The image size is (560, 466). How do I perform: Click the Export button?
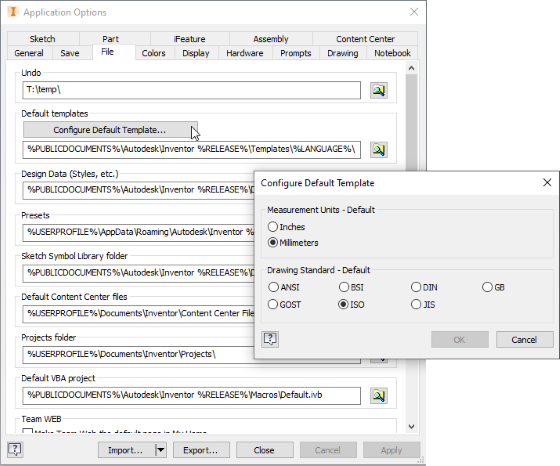click(x=201, y=450)
